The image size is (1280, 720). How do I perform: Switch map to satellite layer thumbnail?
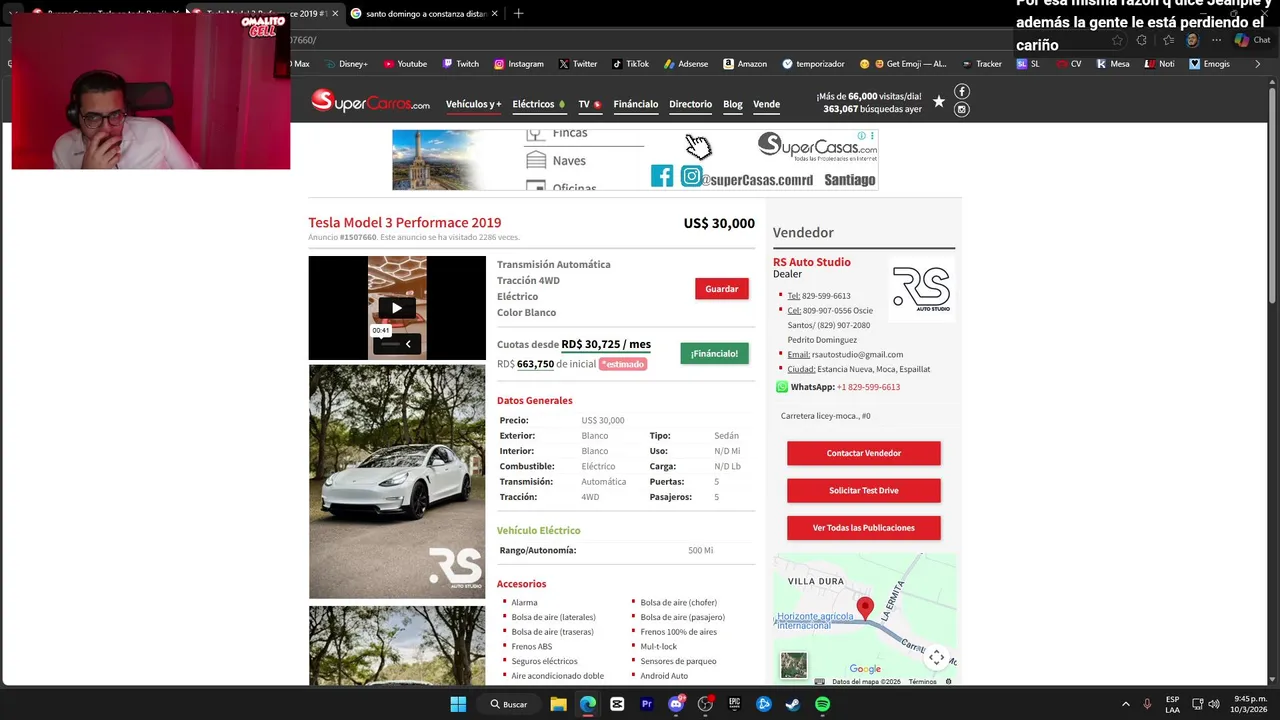point(794,665)
